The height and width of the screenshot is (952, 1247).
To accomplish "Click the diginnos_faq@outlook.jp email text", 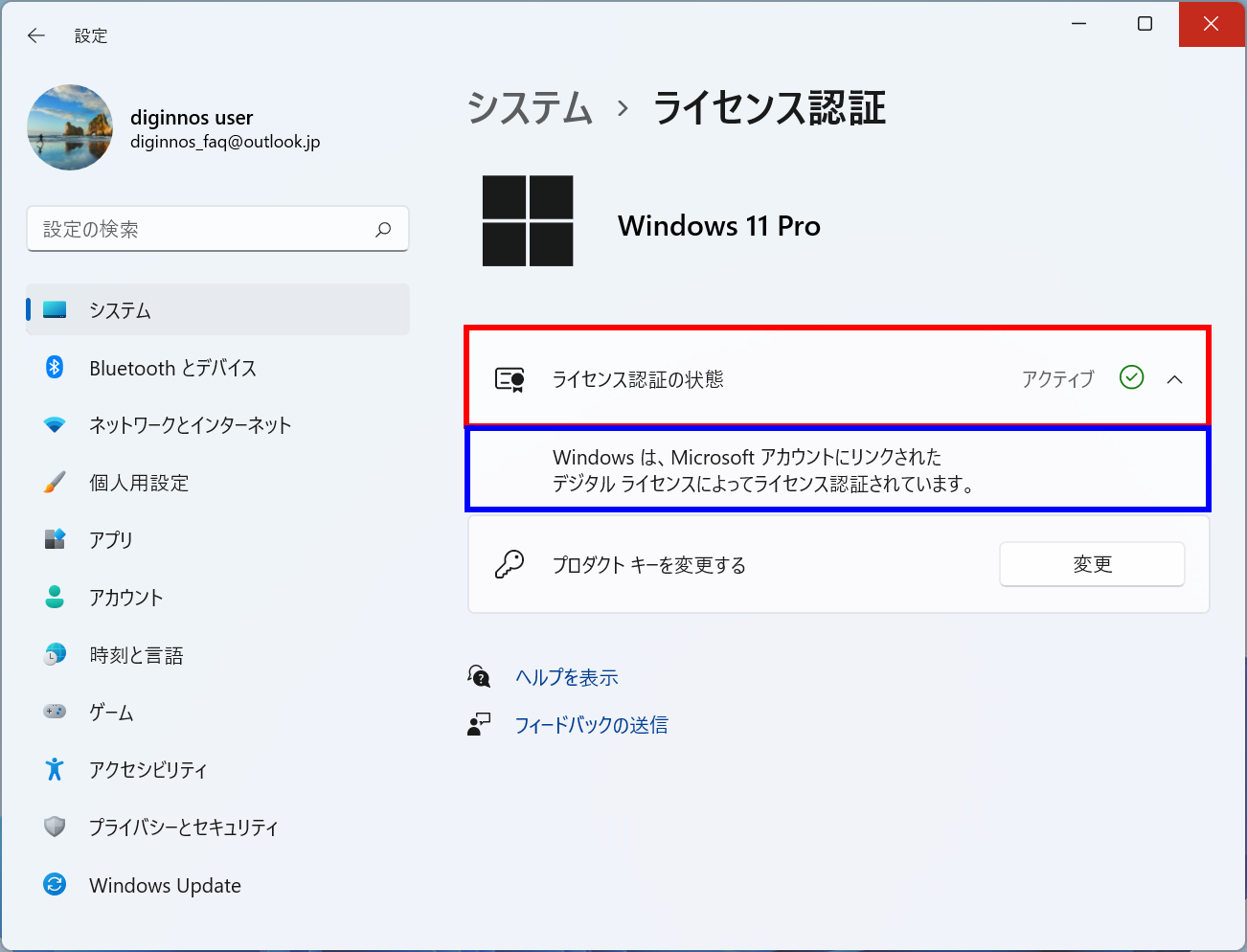I will click(225, 142).
